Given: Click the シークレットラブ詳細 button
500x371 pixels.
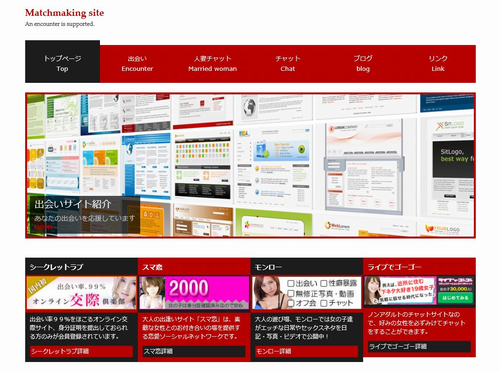Looking at the screenshot, I should (82, 351).
